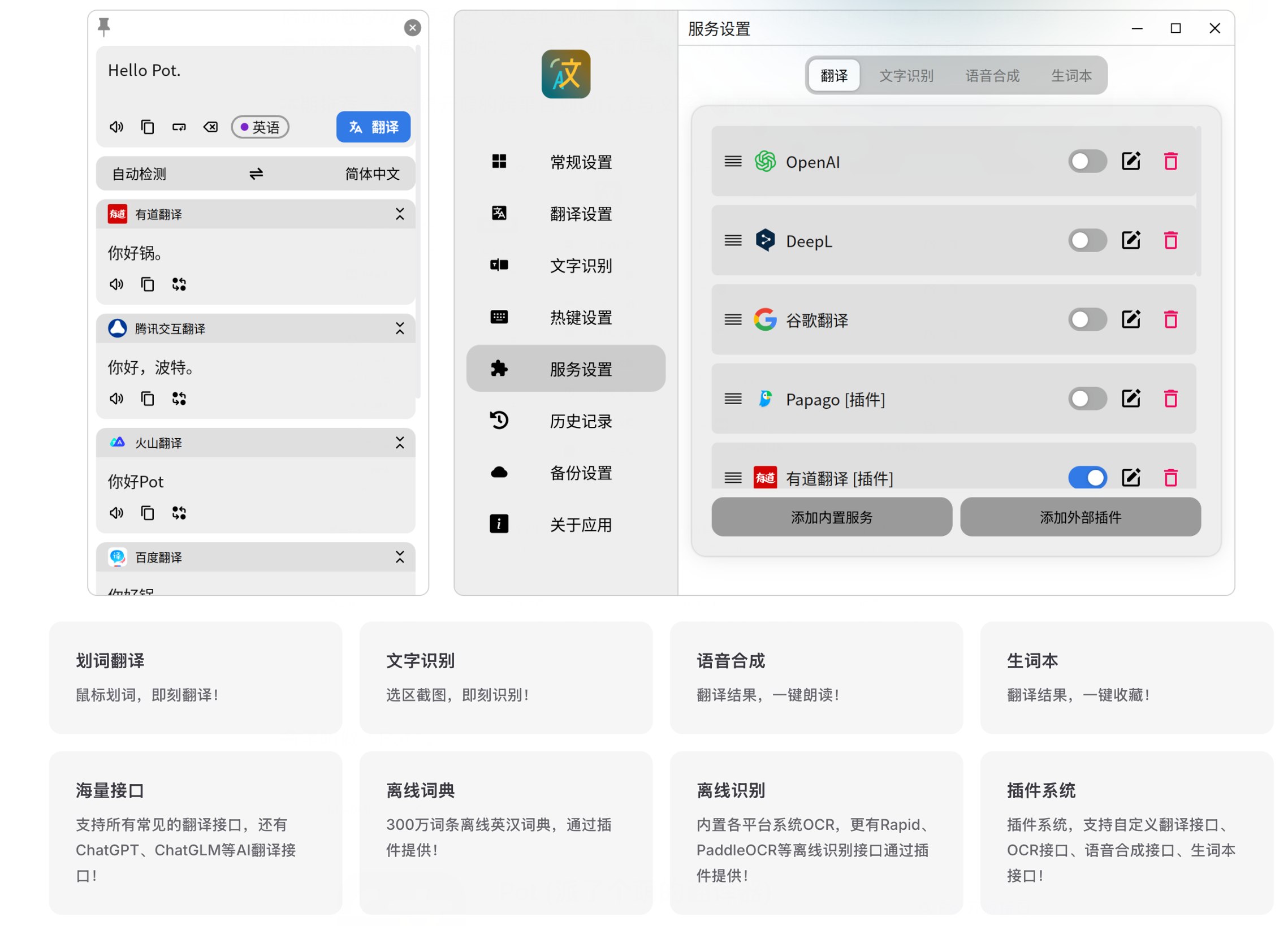Click the translation window scrollbar

click(418, 222)
